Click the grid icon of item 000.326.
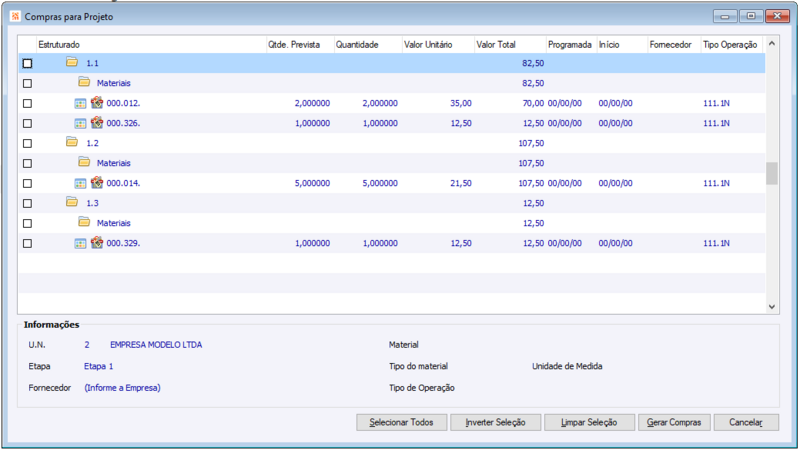The width and height of the screenshot is (800, 450). click(x=80, y=123)
